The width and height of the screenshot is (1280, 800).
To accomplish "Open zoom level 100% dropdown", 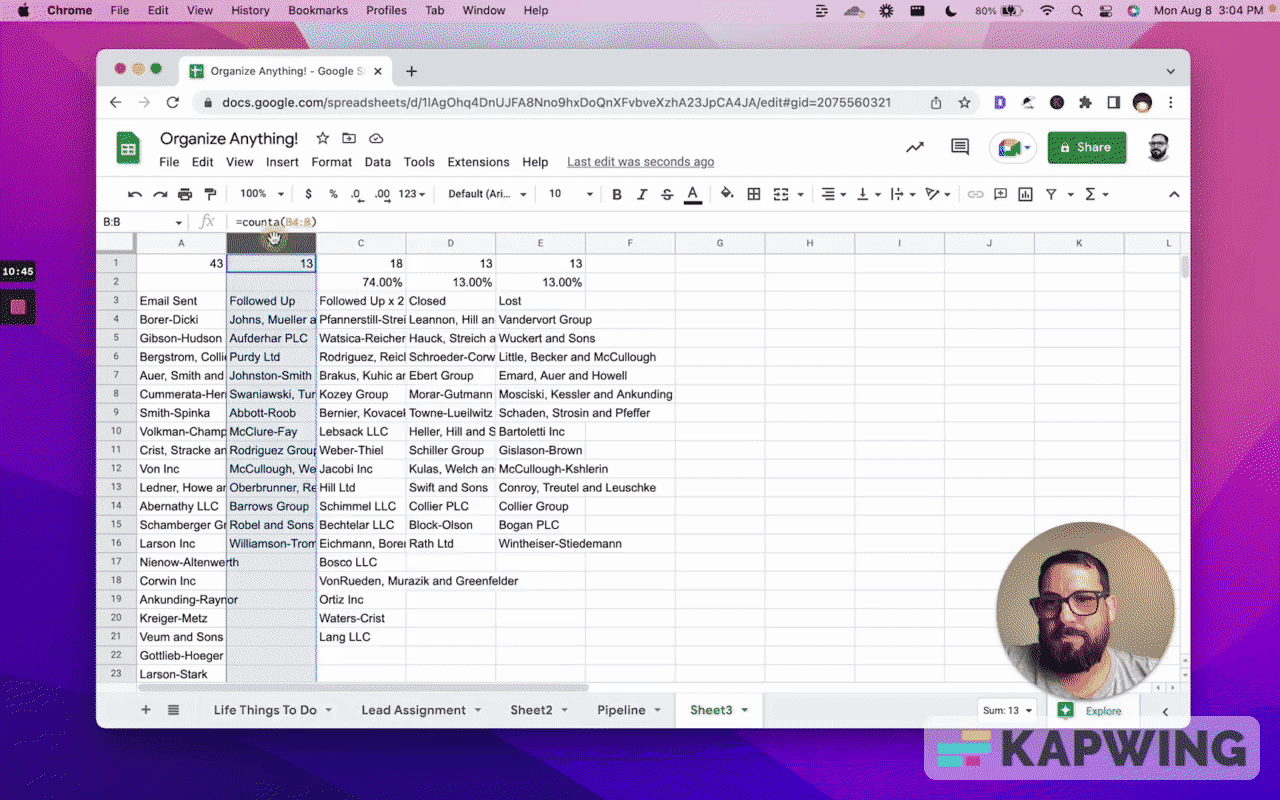I will tap(262, 194).
